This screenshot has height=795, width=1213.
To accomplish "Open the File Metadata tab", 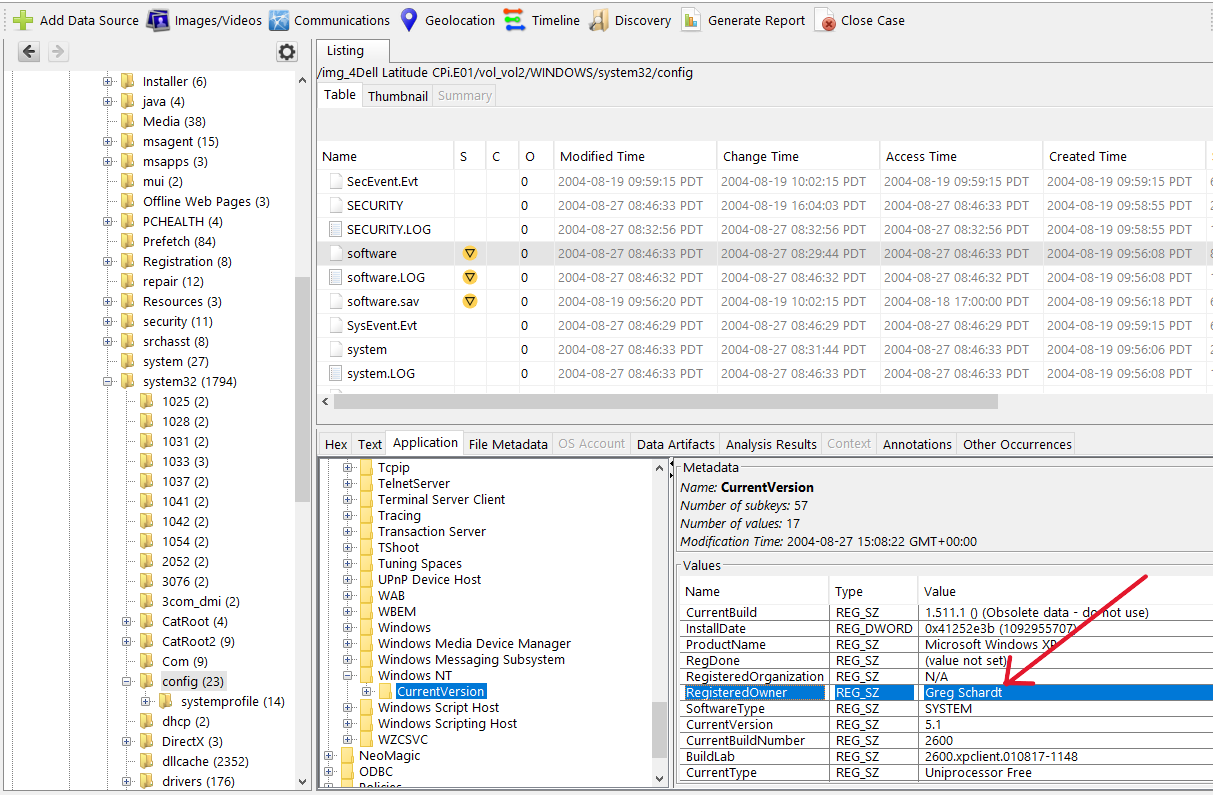I will 508,444.
